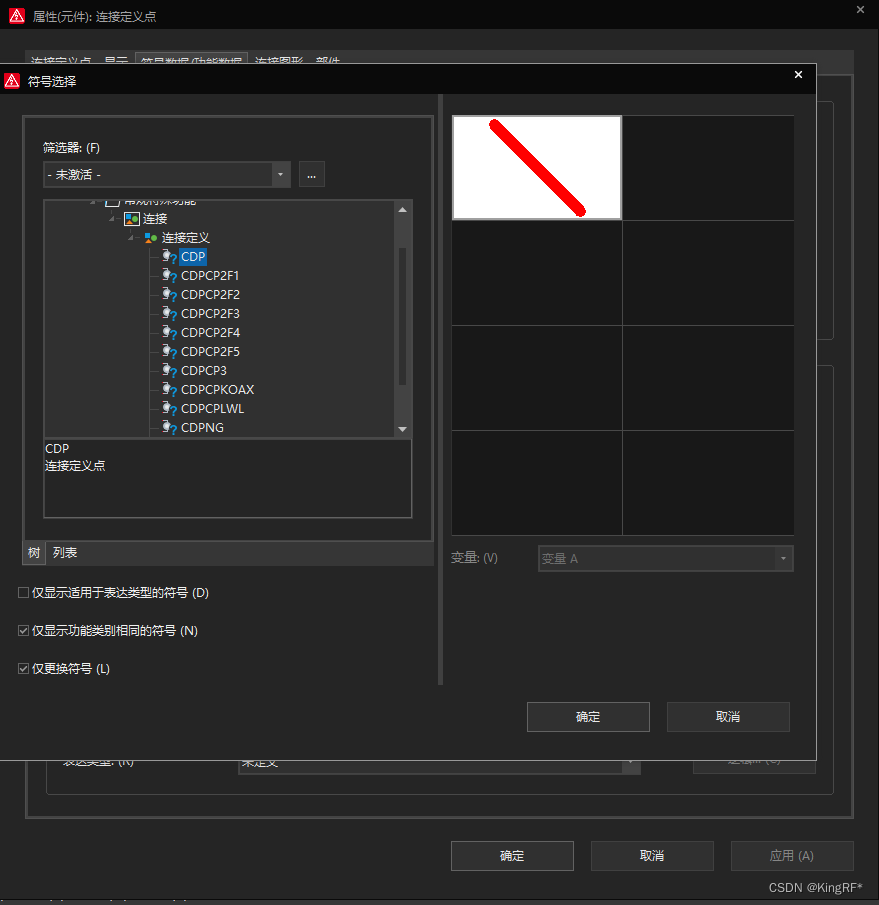The image size is (879, 905).
Task: Select the red diagonal symbol variant thumbnail
Action: click(537, 167)
